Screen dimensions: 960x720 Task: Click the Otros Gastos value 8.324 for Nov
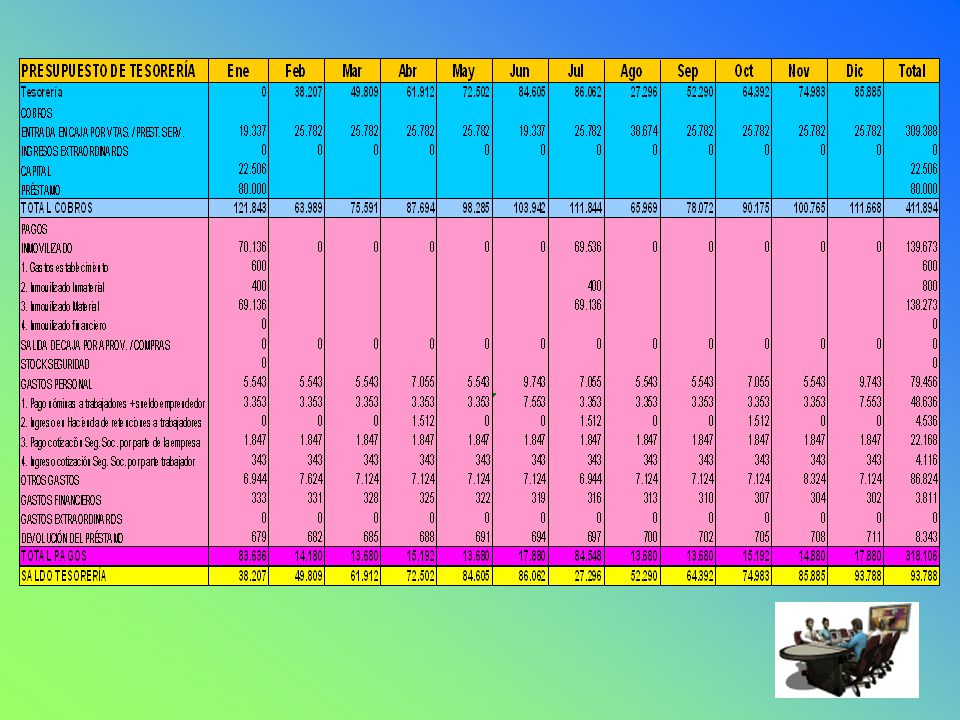point(814,479)
